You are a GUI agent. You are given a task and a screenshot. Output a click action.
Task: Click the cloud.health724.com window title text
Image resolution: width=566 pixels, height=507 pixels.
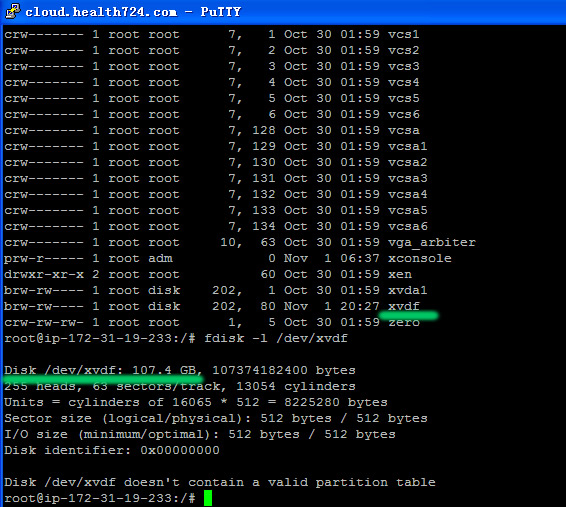[101, 12]
